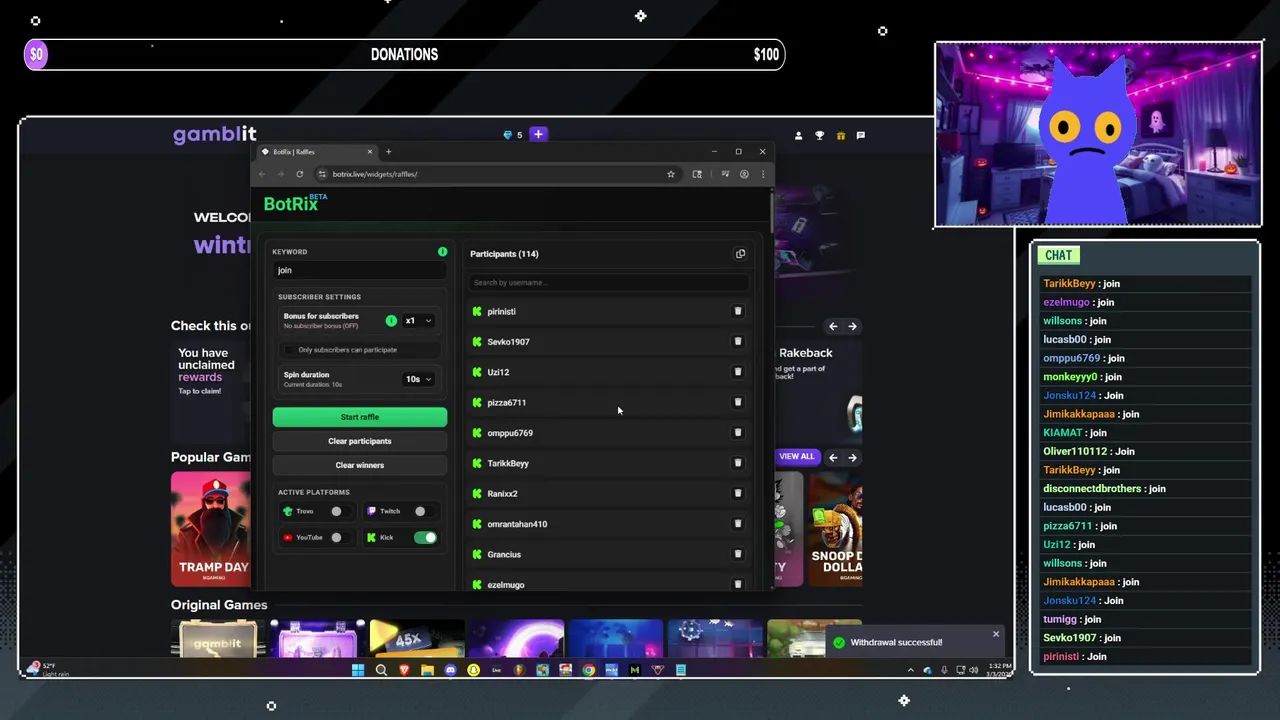1280x720 pixels.
Task: Delete participant pirinisti with trash icon
Action: point(738,311)
